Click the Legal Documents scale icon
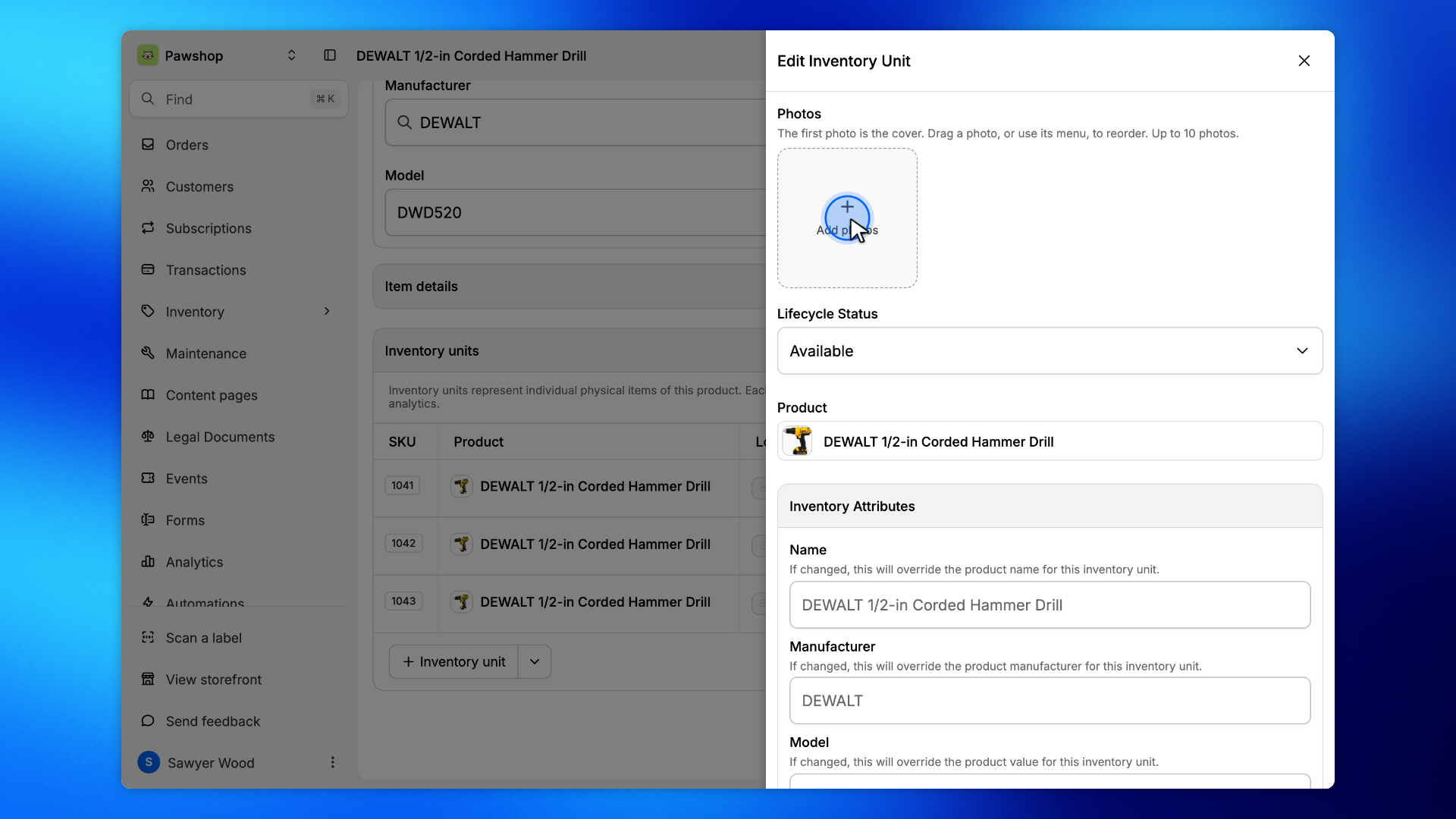The height and width of the screenshot is (819, 1456). pos(148,437)
